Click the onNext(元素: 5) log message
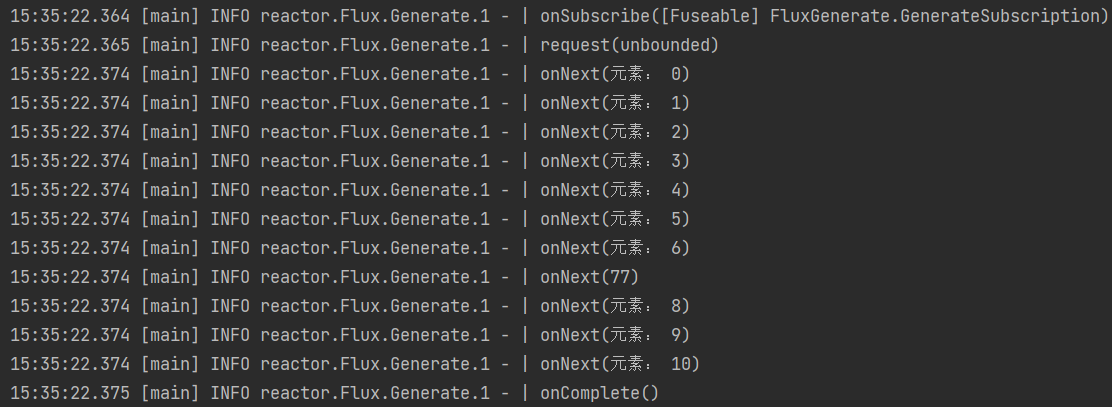Screen dimensions: 1112x407 614,219
